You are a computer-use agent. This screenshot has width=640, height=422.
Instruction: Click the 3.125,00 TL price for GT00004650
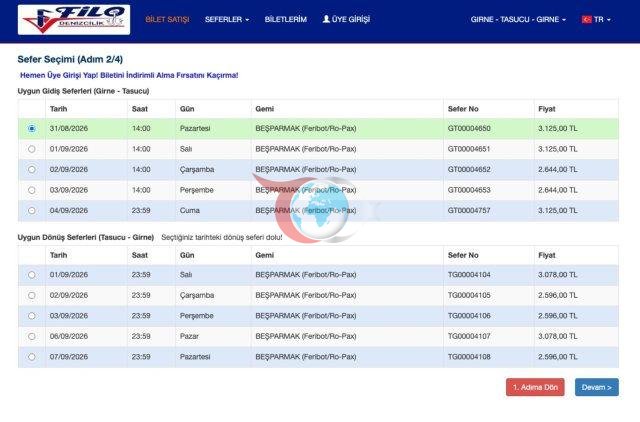click(558, 129)
